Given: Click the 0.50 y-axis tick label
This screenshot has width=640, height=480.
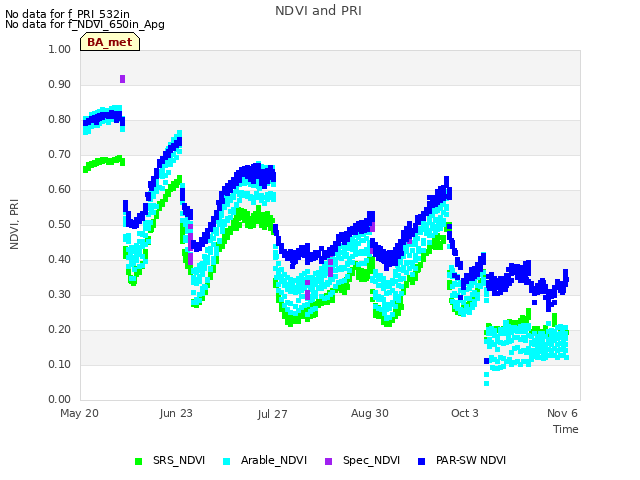Looking at the screenshot, I should [x=60, y=224].
